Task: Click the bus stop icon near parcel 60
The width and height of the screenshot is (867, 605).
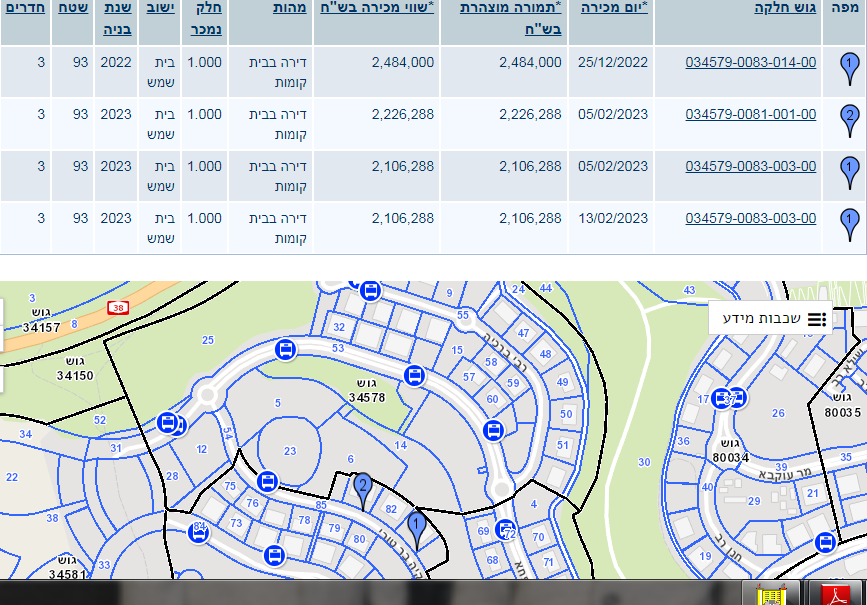Action: (493, 430)
